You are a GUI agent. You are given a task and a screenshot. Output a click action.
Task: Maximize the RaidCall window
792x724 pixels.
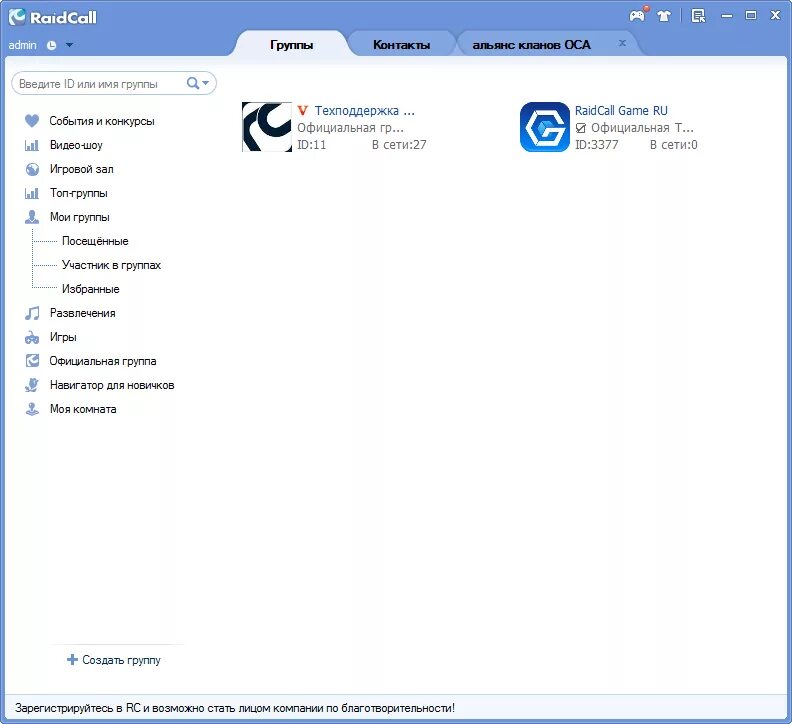pos(751,15)
